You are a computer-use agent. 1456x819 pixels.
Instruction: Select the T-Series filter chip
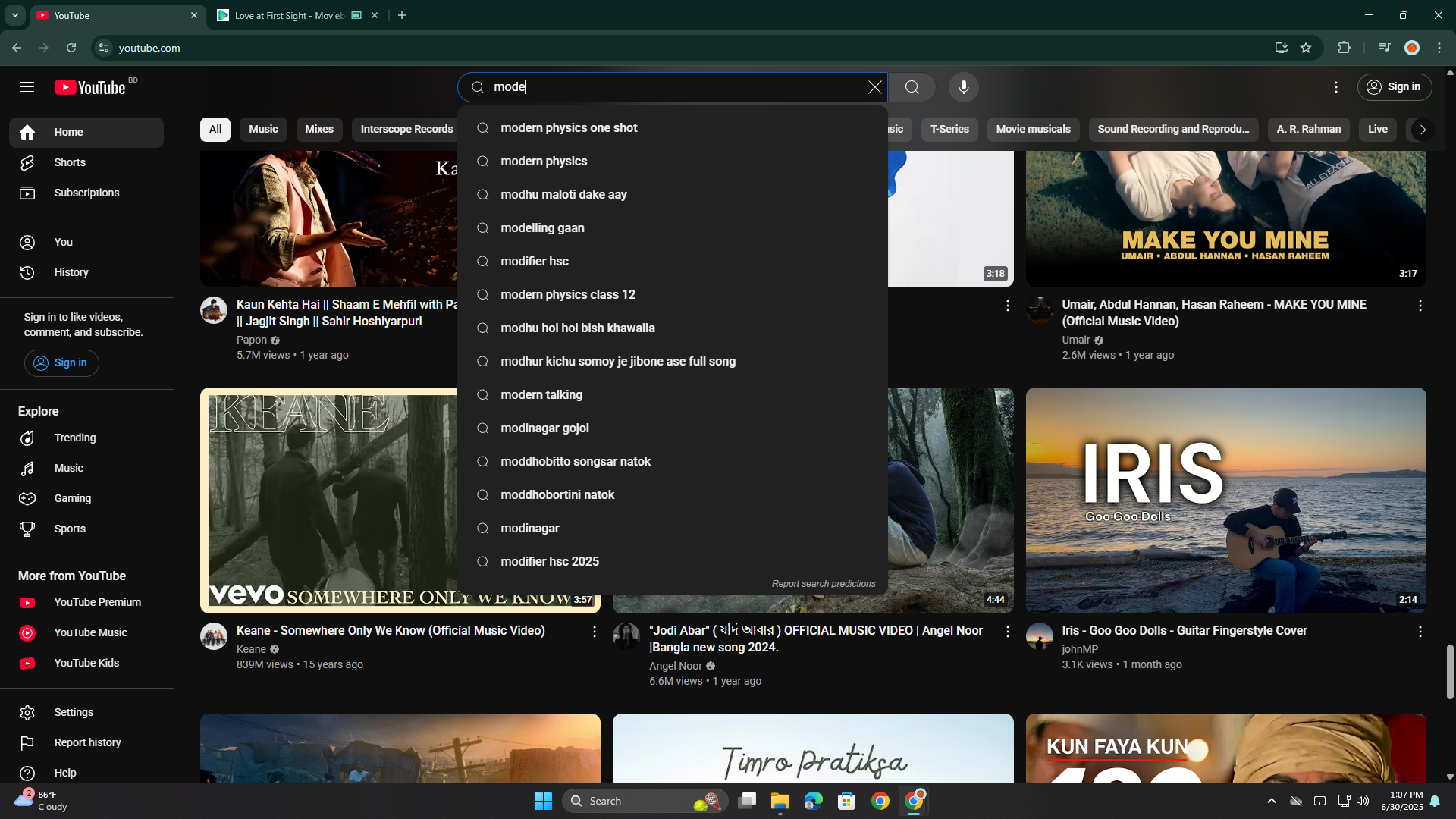coord(949,129)
